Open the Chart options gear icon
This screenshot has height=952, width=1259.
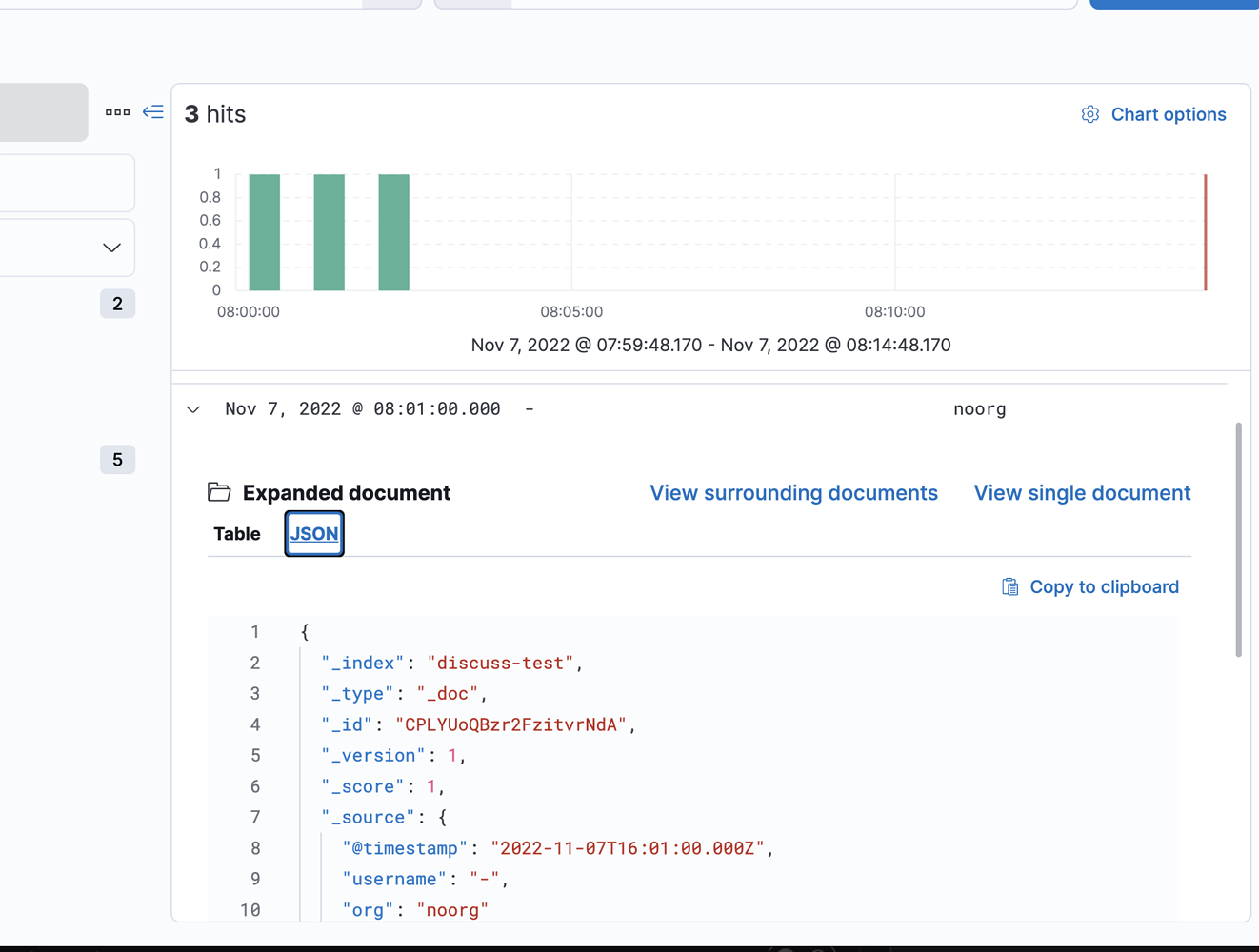pos(1089,113)
